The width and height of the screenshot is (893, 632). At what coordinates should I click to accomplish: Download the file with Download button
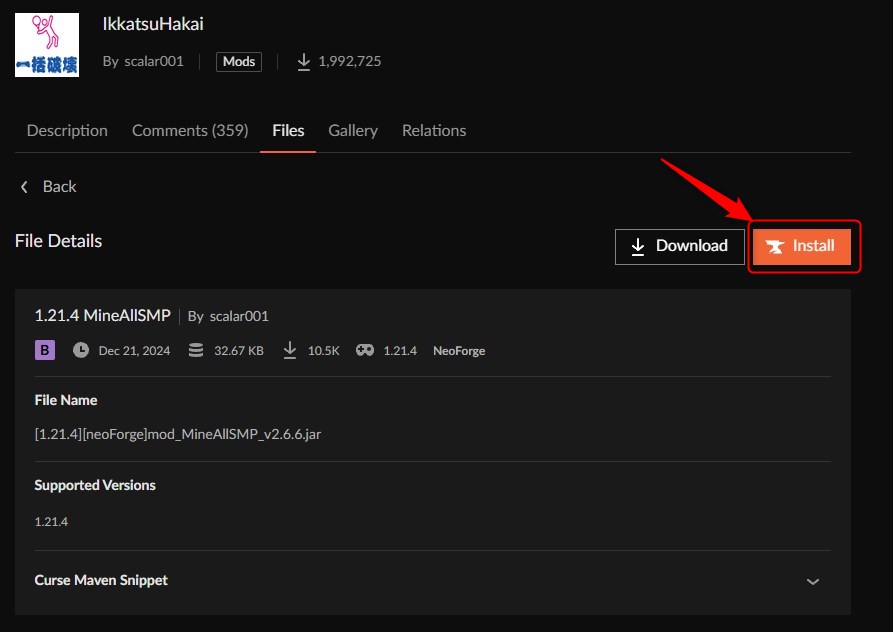tap(679, 247)
